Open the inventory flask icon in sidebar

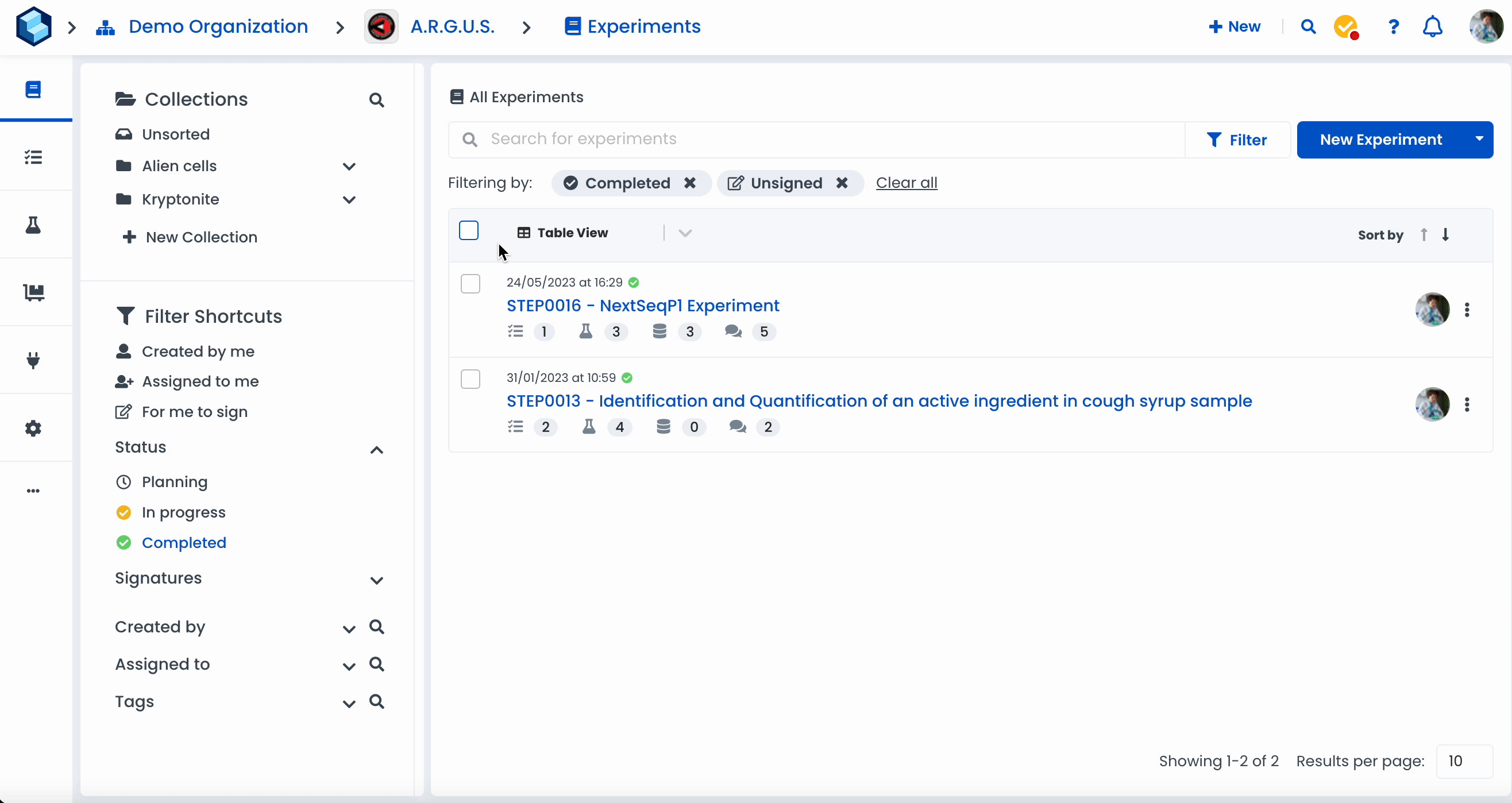[x=33, y=225]
